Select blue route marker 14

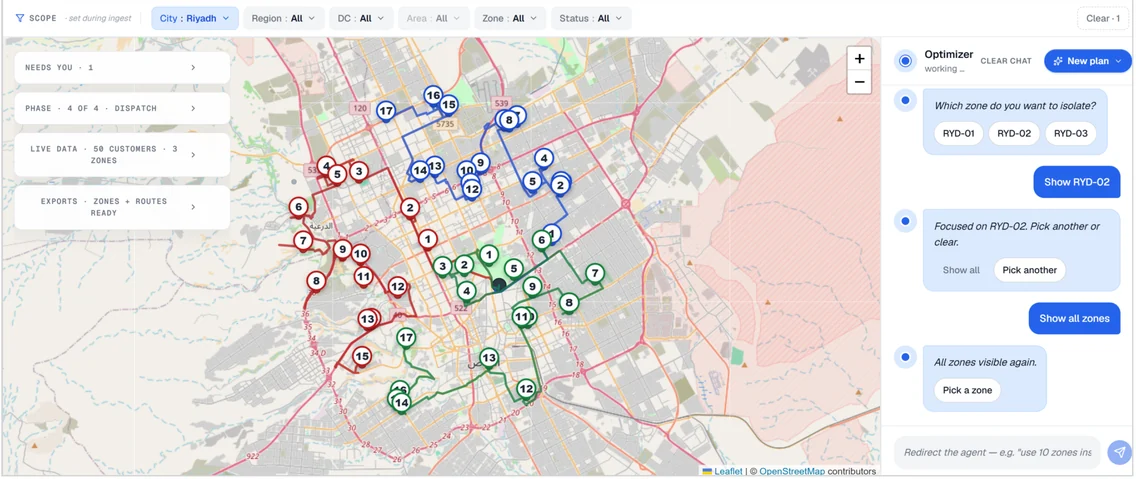(419, 170)
